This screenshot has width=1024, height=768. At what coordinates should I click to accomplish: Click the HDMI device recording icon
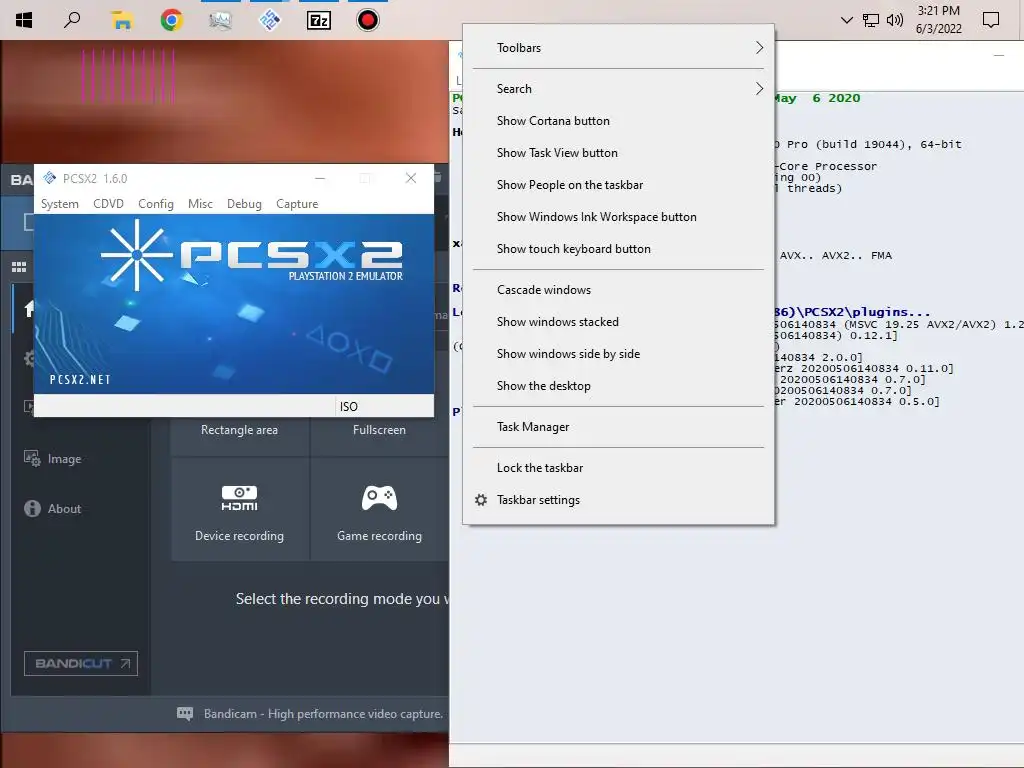pyautogui.click(x=240, y=498)
